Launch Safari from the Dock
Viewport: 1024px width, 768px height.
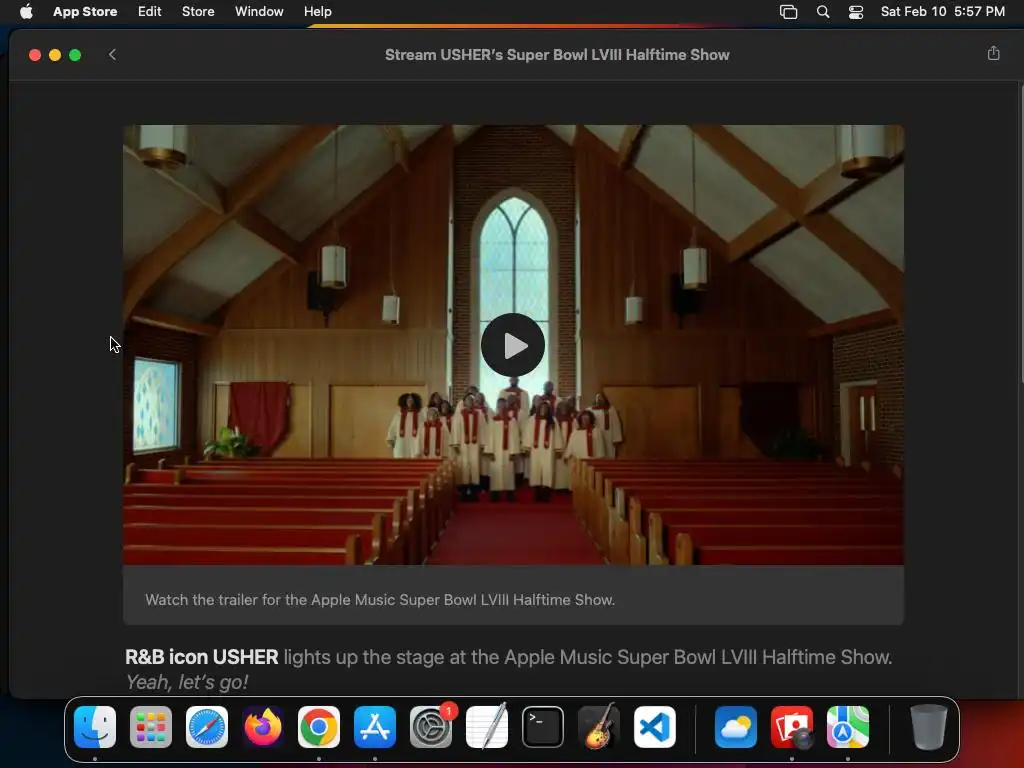click(x=207, y=727)
